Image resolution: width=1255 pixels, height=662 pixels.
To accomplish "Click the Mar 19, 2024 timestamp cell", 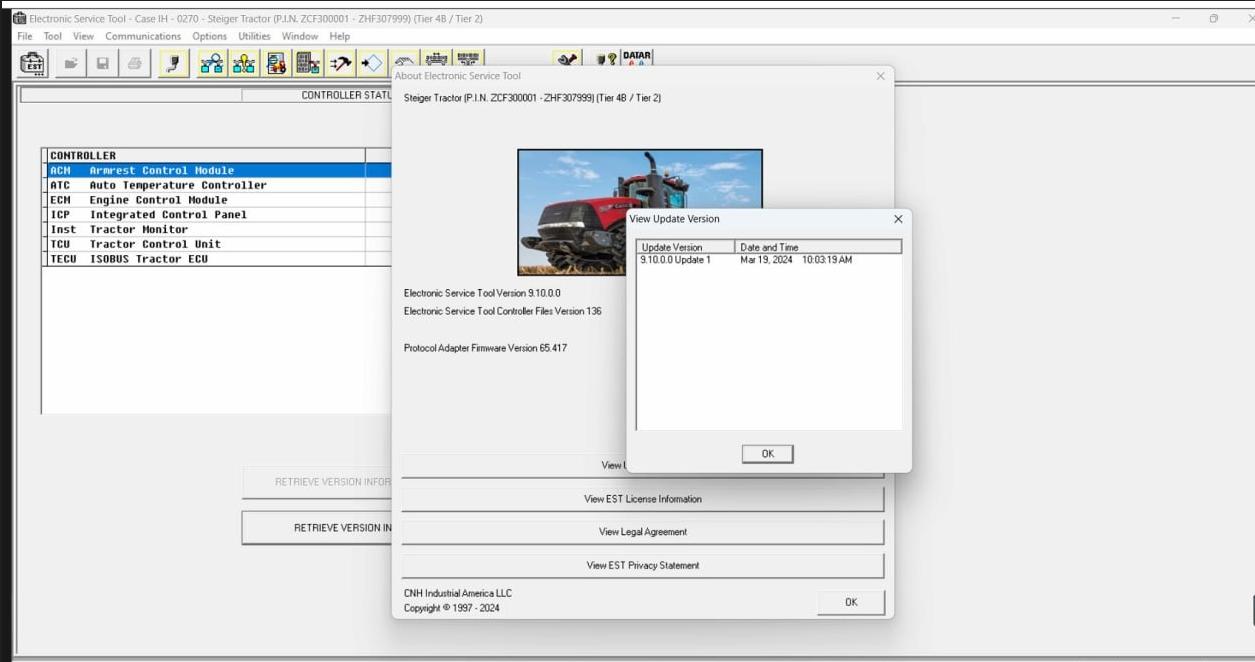I will point(796,260).
